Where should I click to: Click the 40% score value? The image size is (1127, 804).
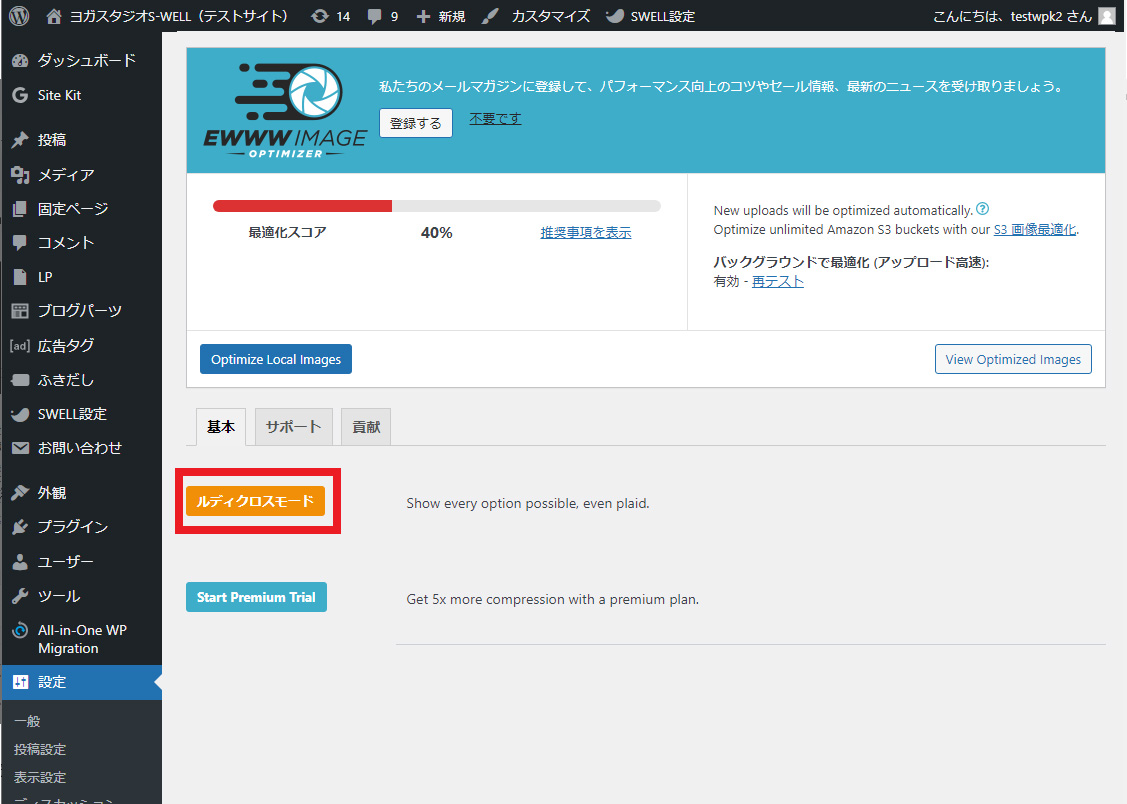tap(436, 233)
